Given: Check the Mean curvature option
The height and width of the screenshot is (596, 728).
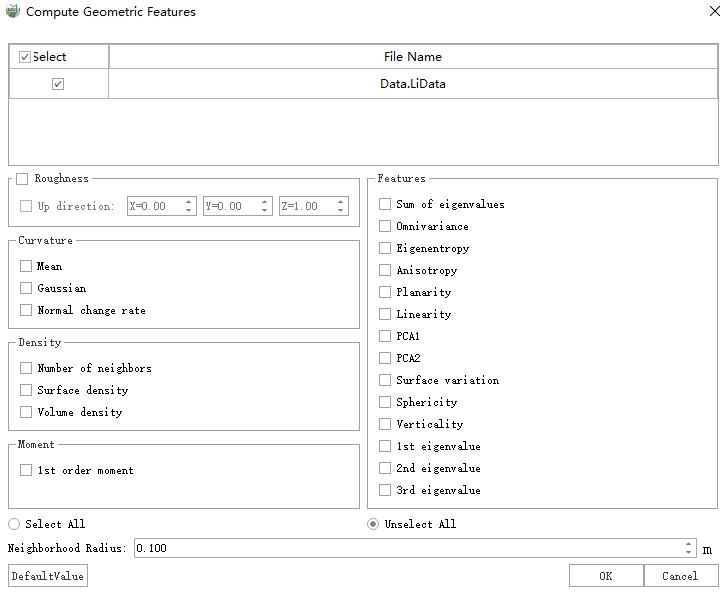Looking at the screenshot, I should (x=26, y=267).
